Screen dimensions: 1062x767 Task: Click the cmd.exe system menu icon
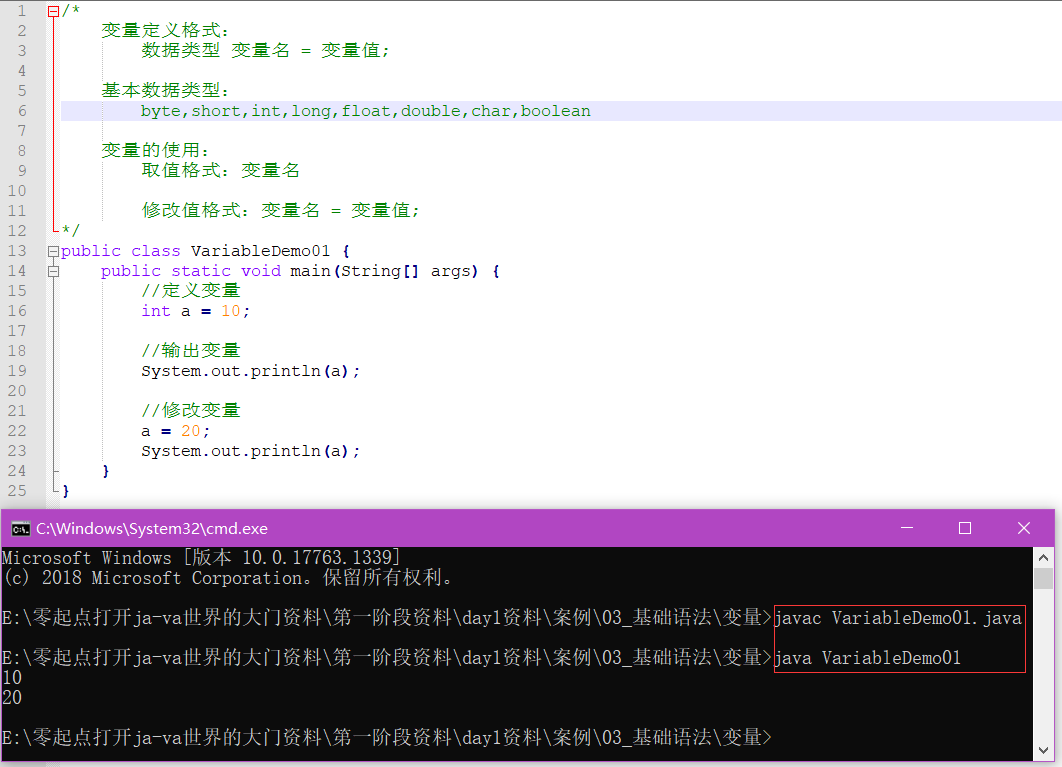tap(19, 528)
